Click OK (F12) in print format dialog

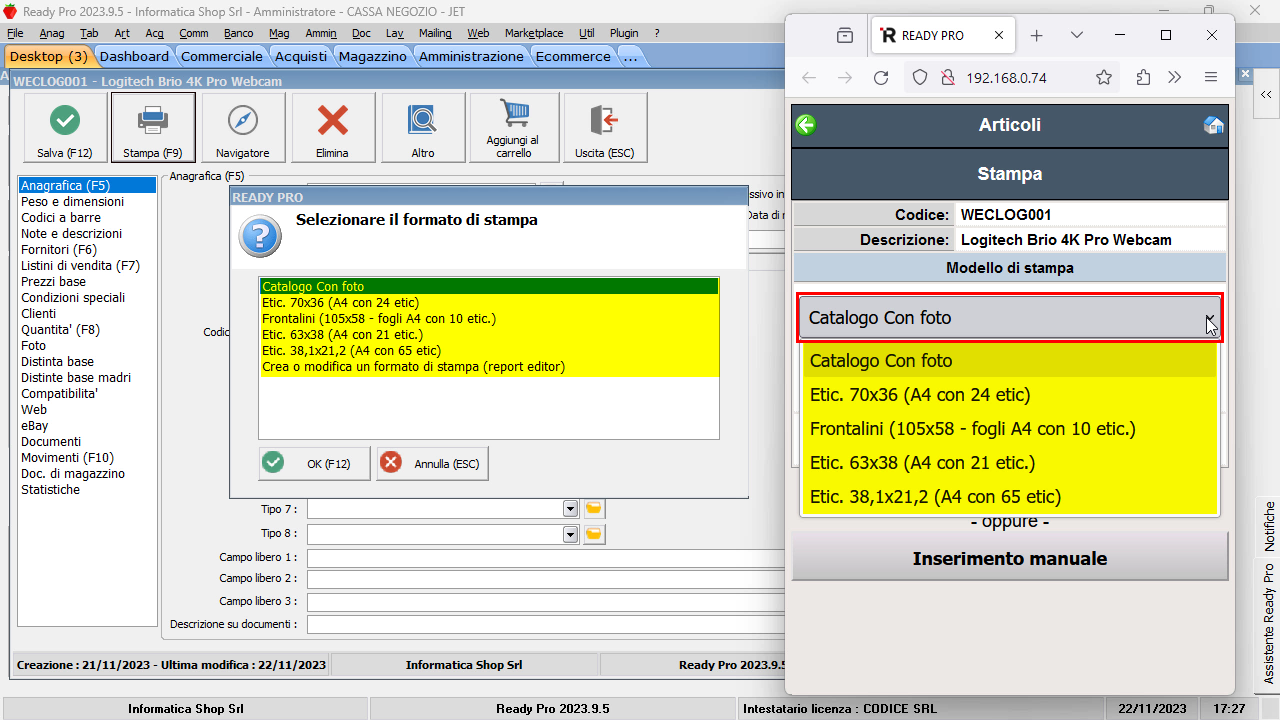314,464
